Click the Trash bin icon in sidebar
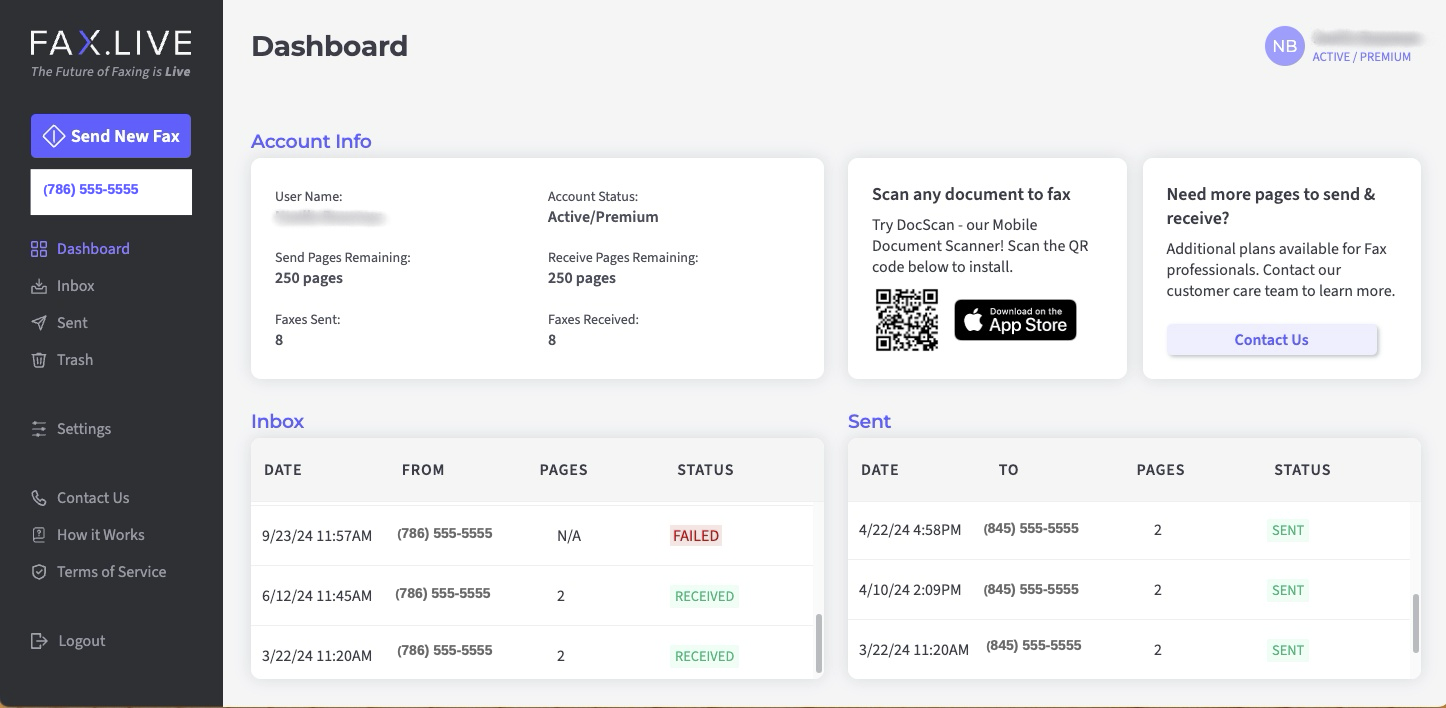The image size is (1446, 708). (39, 360)
